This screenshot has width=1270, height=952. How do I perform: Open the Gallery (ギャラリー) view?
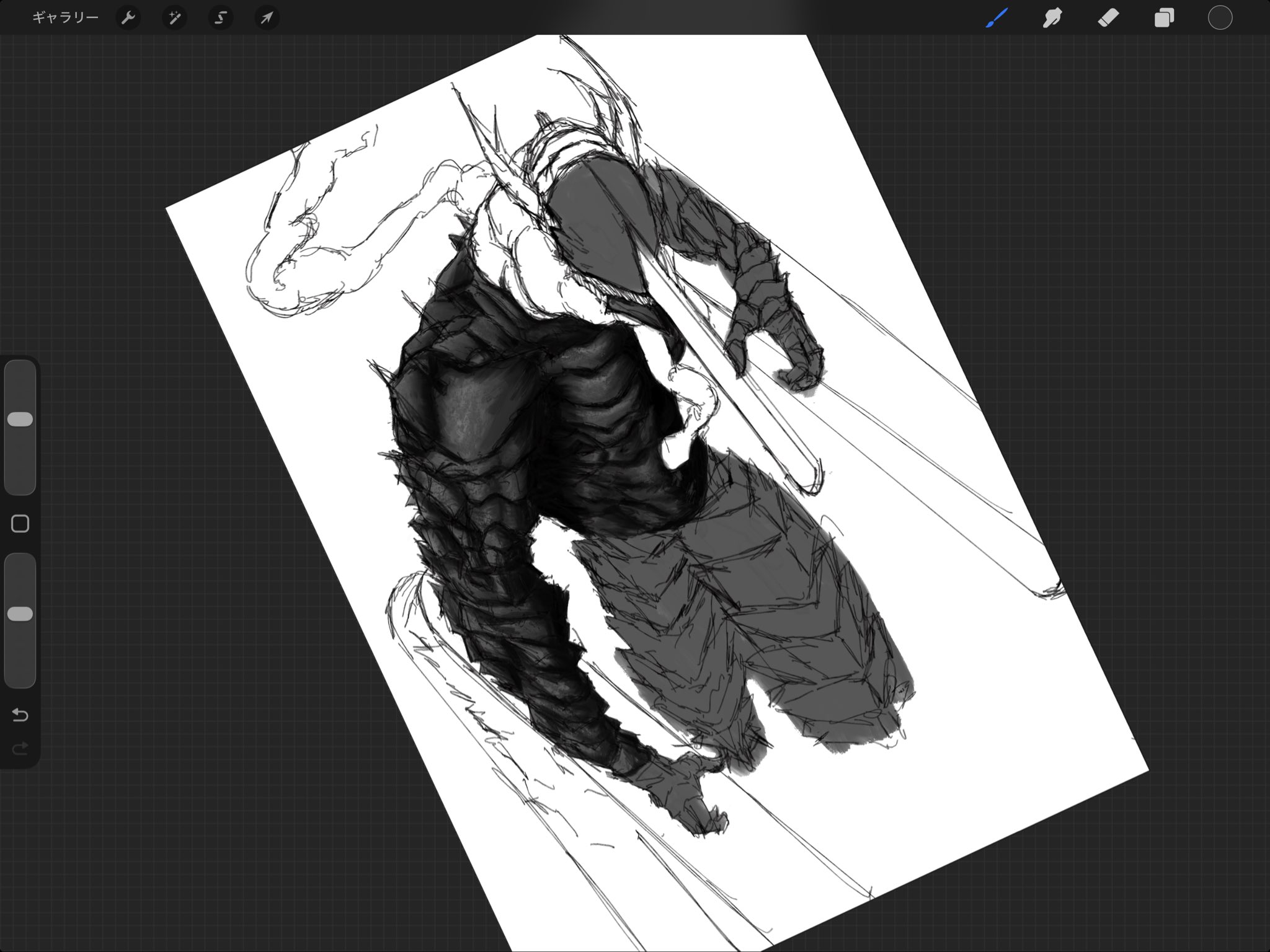65,18
